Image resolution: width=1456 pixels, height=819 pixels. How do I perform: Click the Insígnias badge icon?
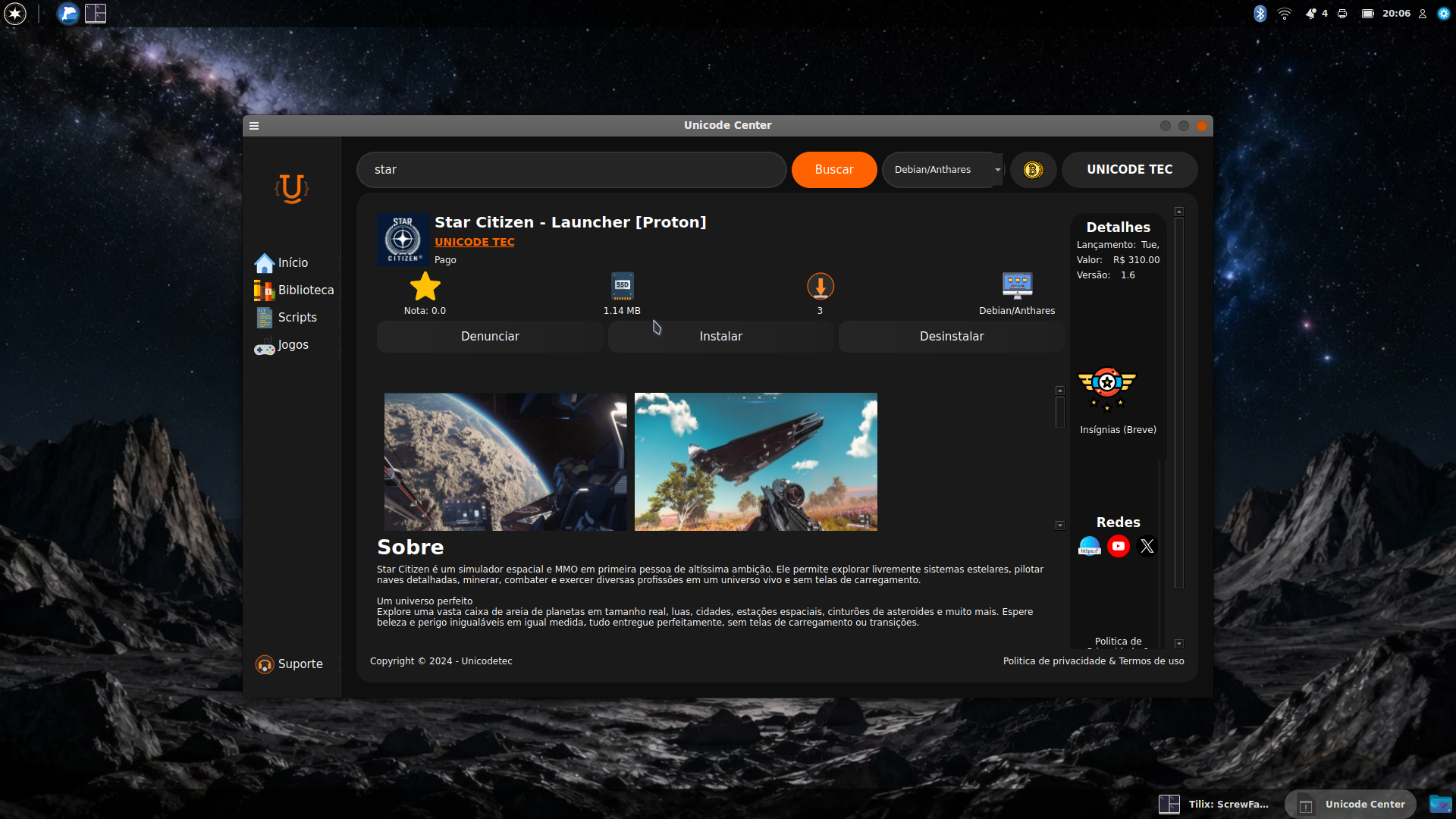pyautogui.click(x=1107, y=389)
